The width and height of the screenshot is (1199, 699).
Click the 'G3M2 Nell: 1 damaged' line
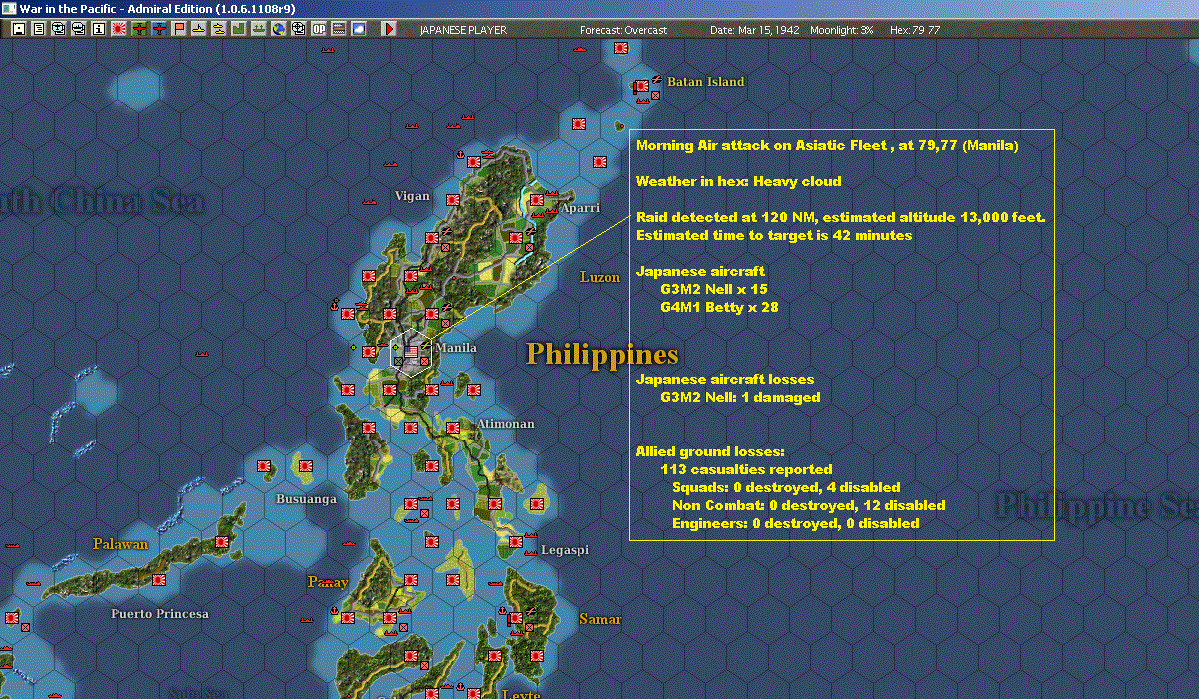pyautogui.click(x=740, y=398)
